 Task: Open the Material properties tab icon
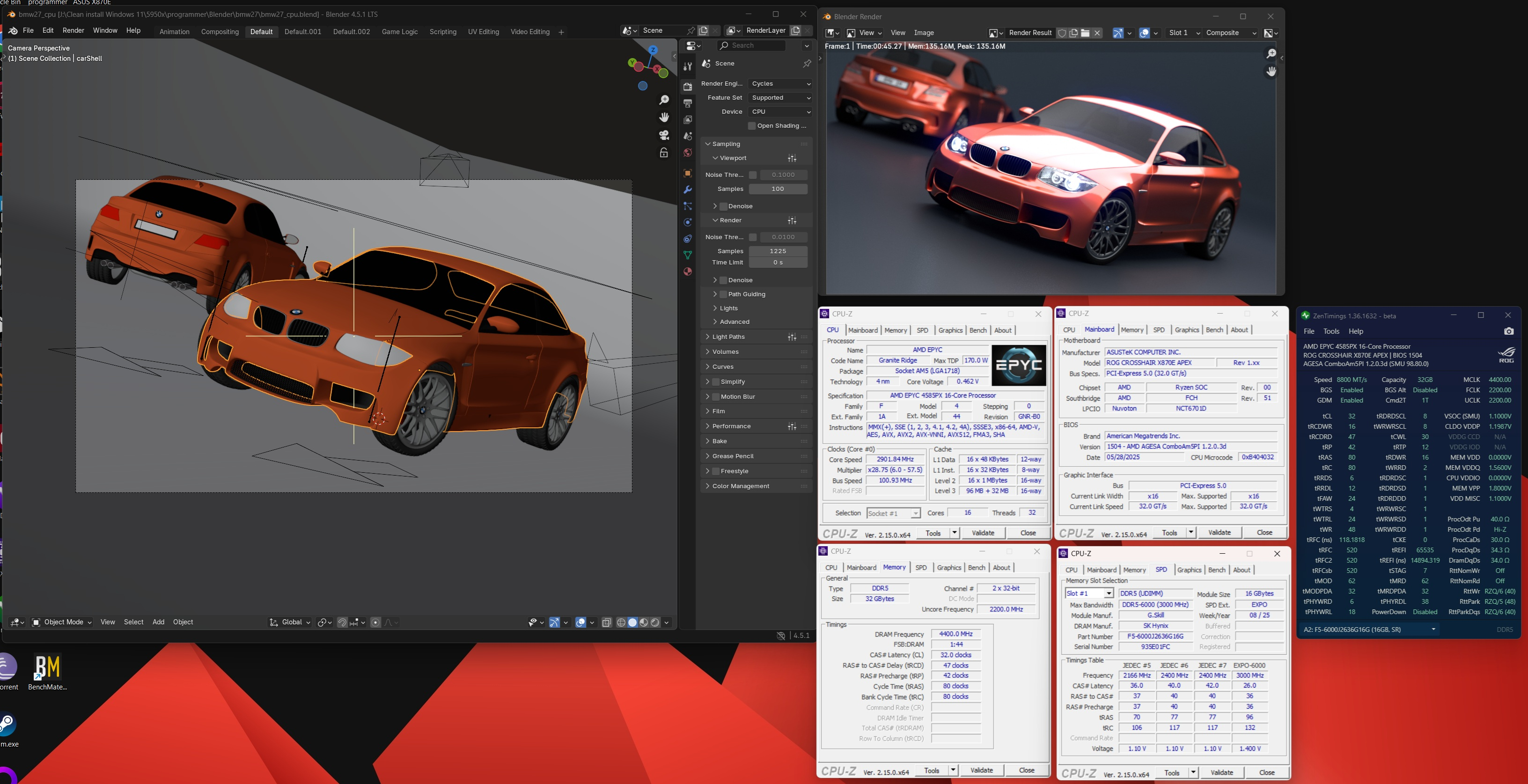688,271
